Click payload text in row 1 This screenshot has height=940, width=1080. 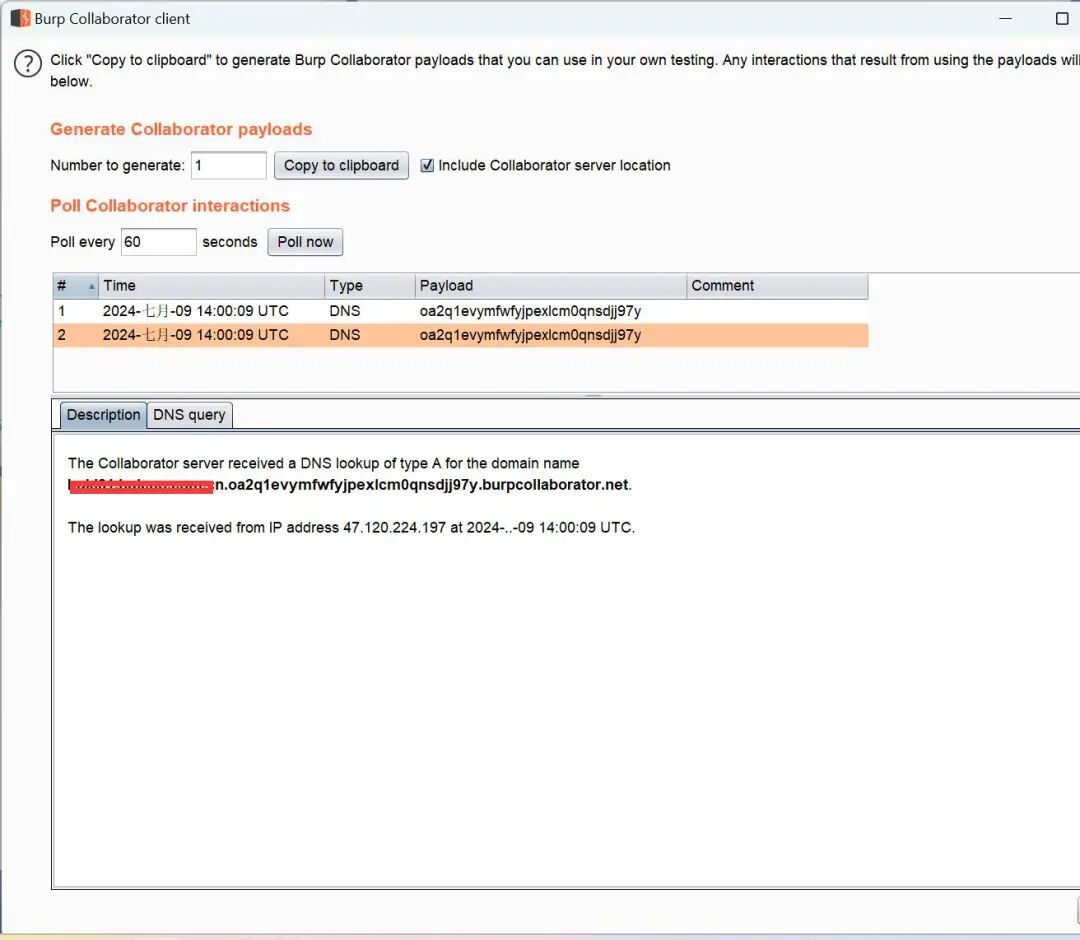pos(530,311)
